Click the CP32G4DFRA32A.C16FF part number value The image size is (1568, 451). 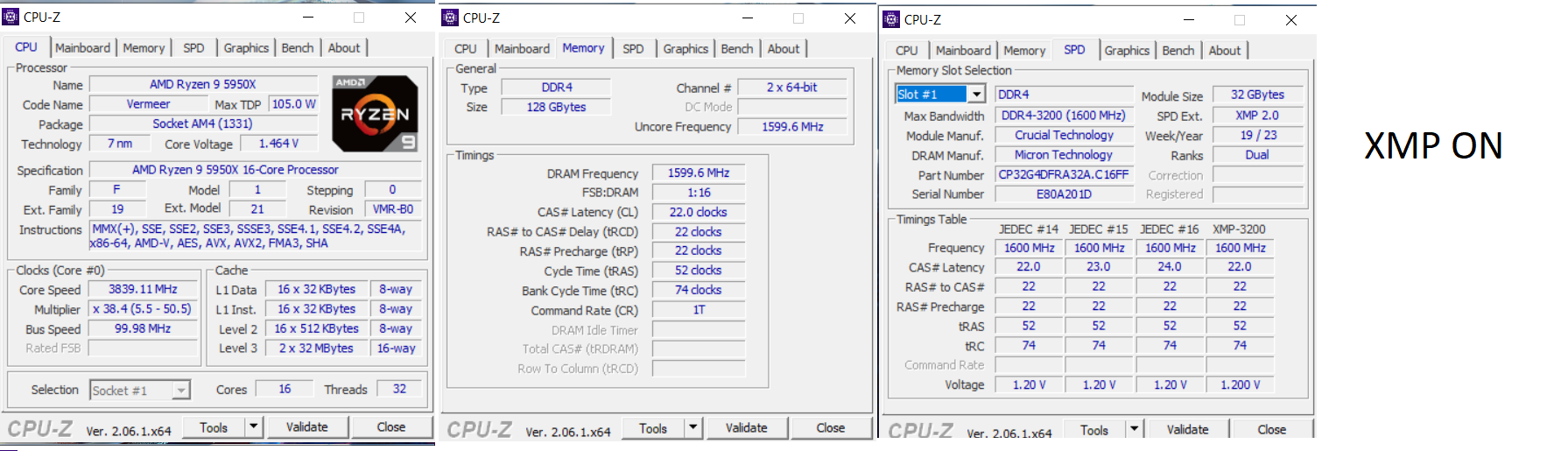(x=1064, y=175)
